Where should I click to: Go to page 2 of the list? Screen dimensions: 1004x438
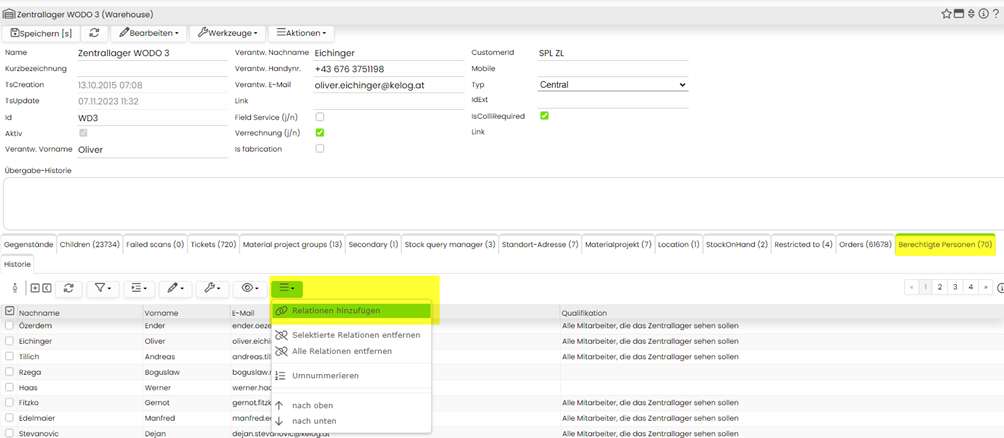coord(939,288)
